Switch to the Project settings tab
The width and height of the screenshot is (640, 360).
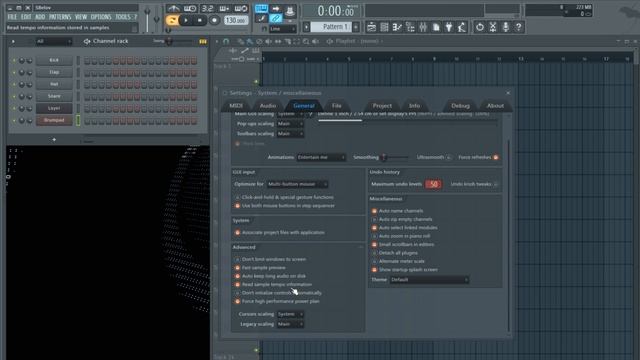[x=382, y=106]
